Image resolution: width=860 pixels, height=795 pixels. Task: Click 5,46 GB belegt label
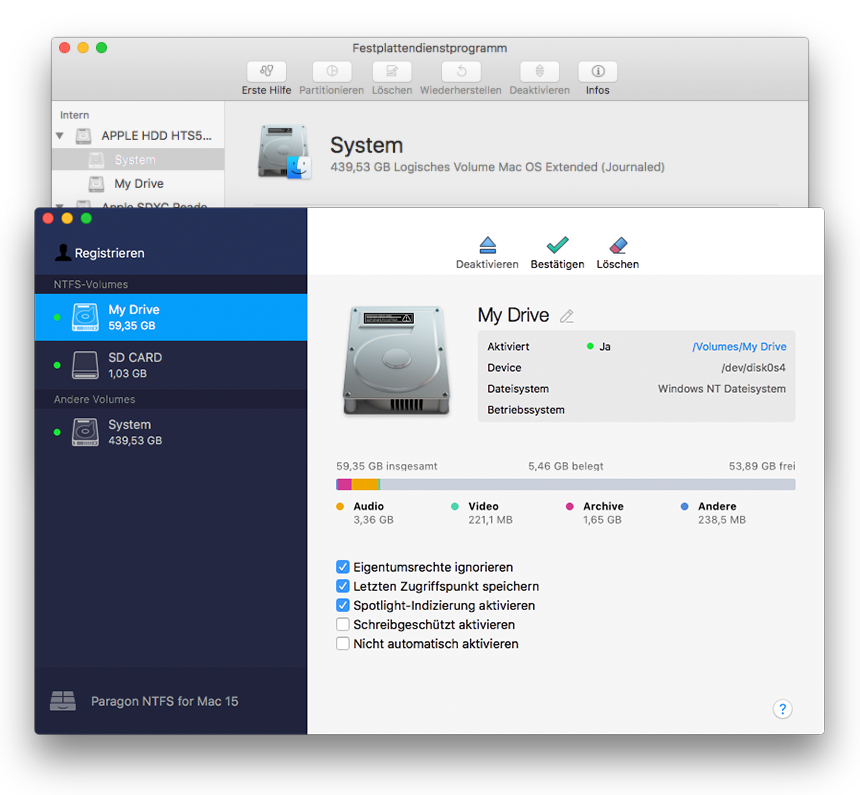pos(565,466)
